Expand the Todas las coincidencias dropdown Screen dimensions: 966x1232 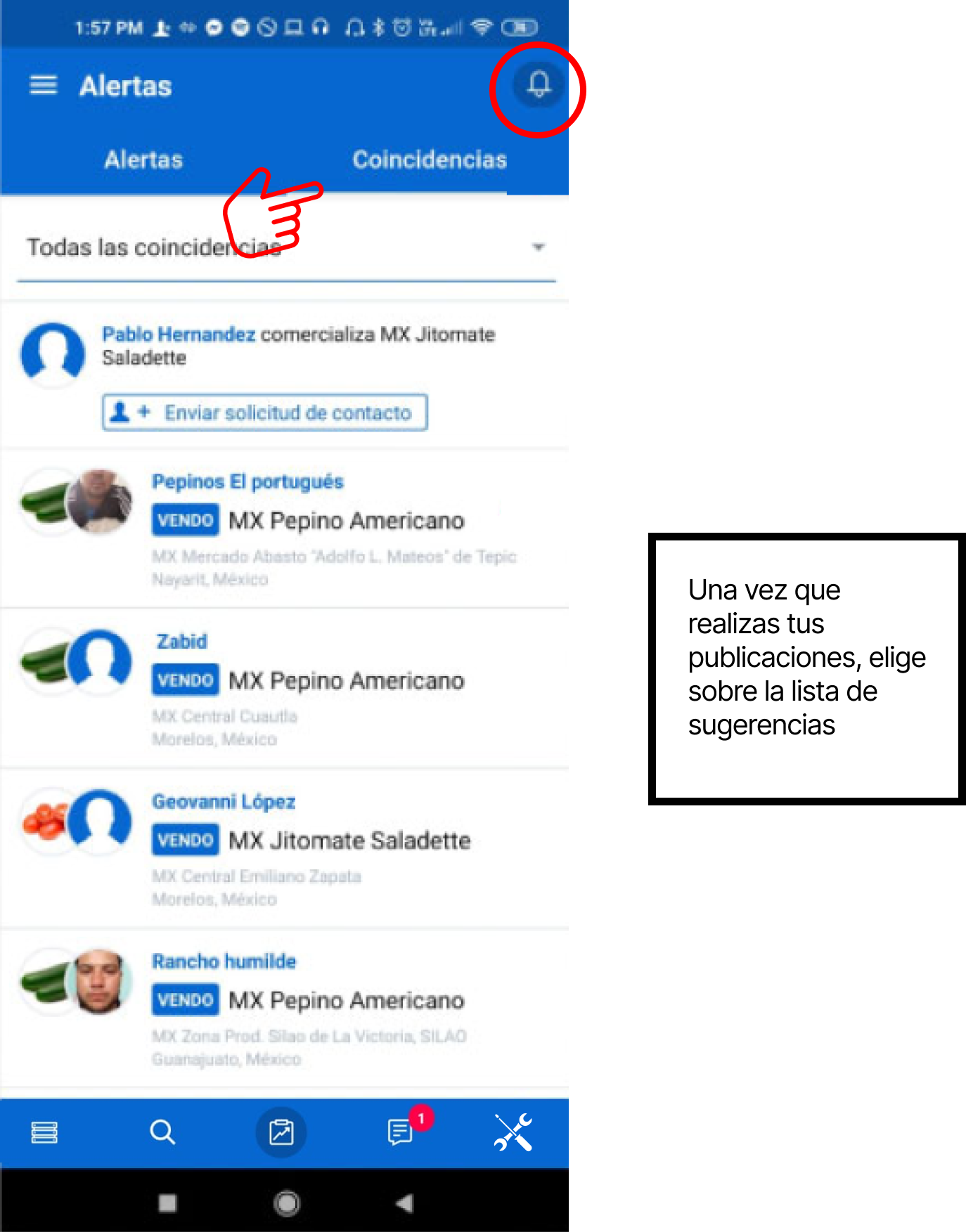(x=286, y=247)
